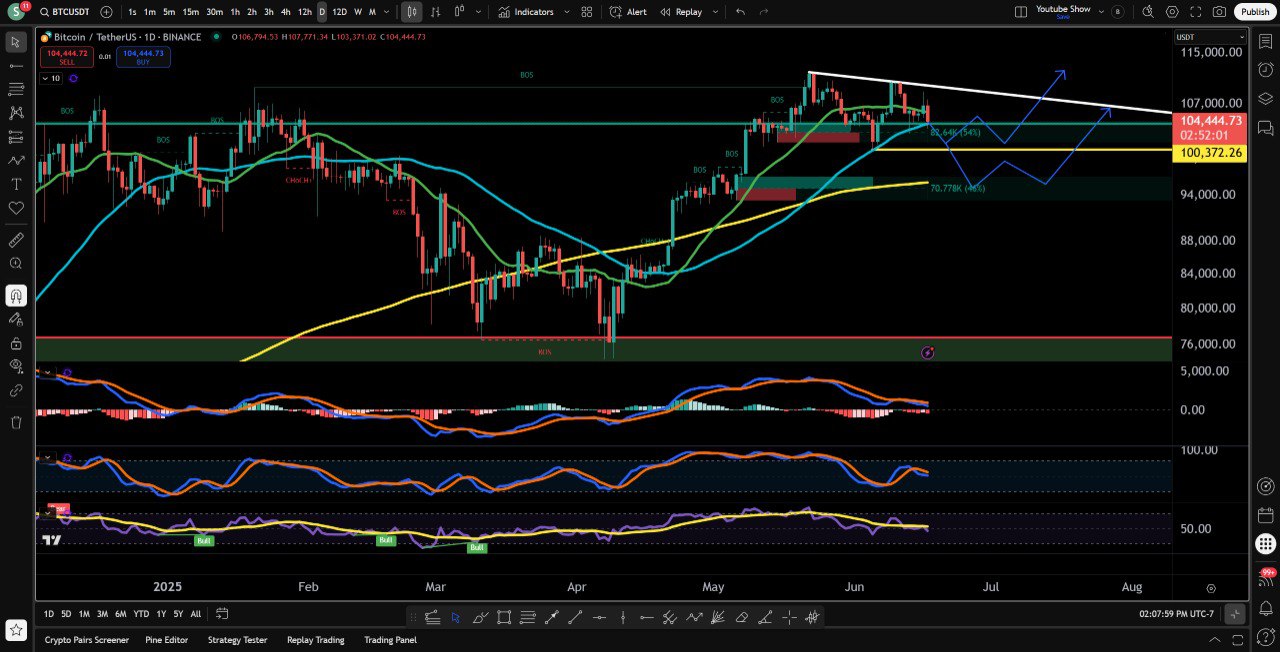1280x652 pixels.
Task: Select the text annotation tool
Action: tap(16, 184)
